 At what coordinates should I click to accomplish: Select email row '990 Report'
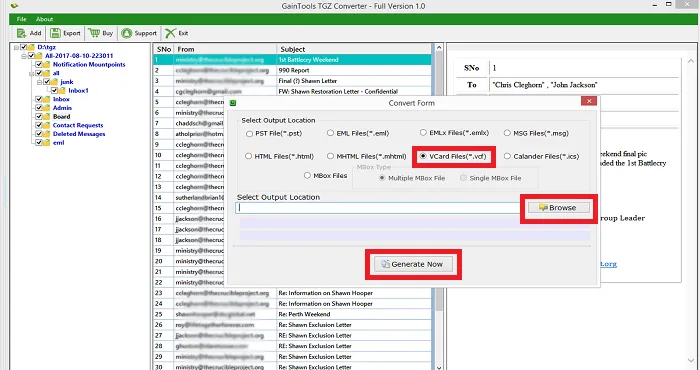point(292,71)
